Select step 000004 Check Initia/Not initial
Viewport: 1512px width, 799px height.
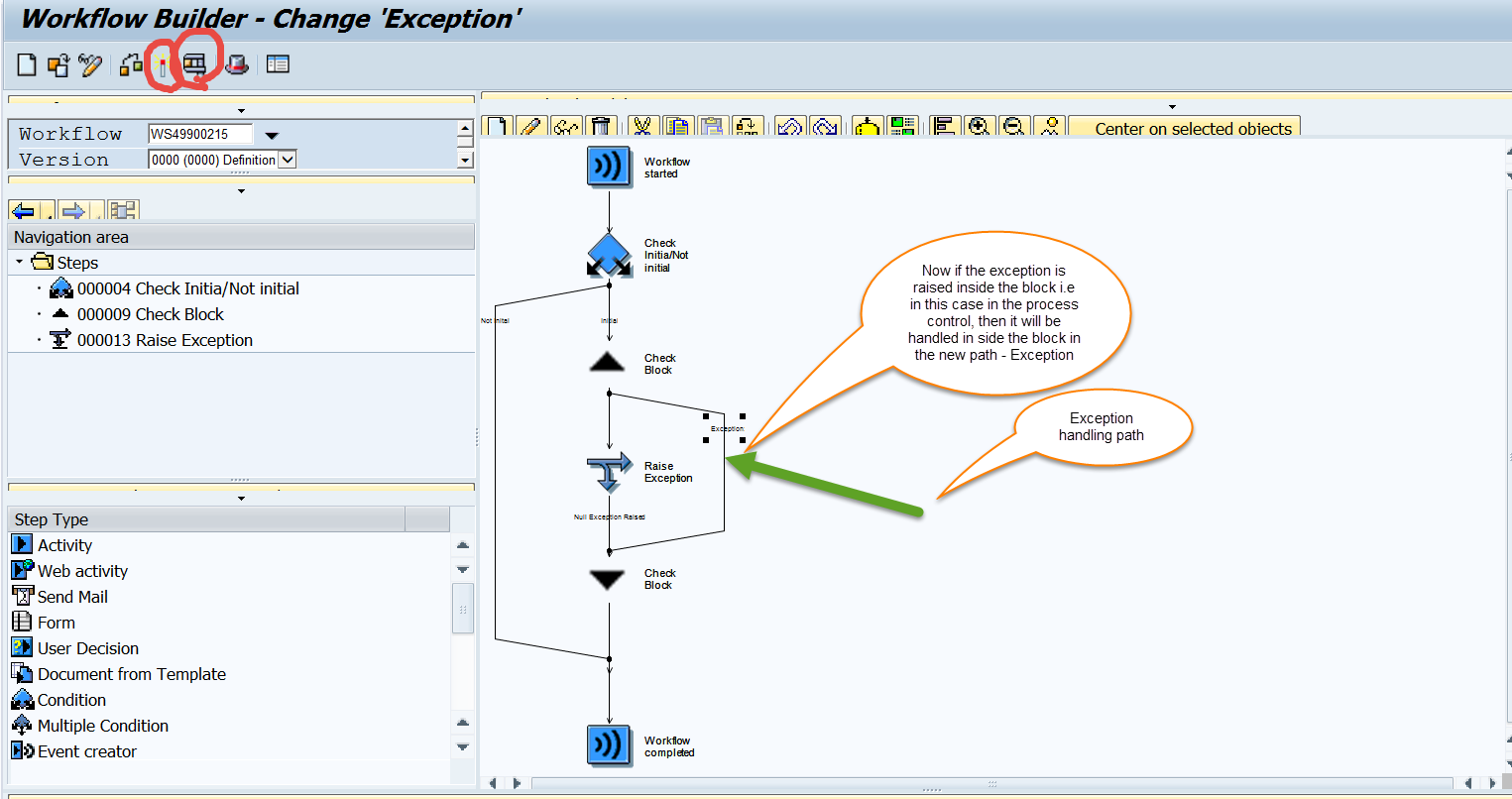(x=187, y=288)
